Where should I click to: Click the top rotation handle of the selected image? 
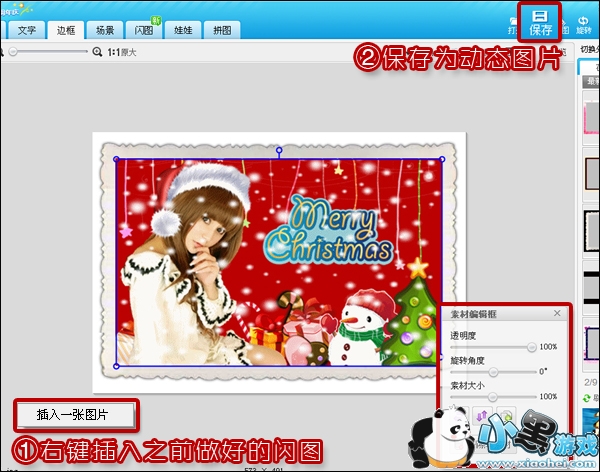point(279,150)
